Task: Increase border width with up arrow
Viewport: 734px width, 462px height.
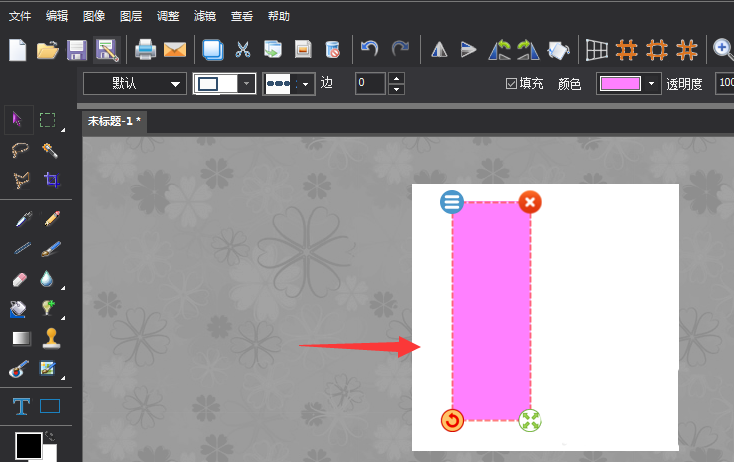Action: click(x=396, y=78)
